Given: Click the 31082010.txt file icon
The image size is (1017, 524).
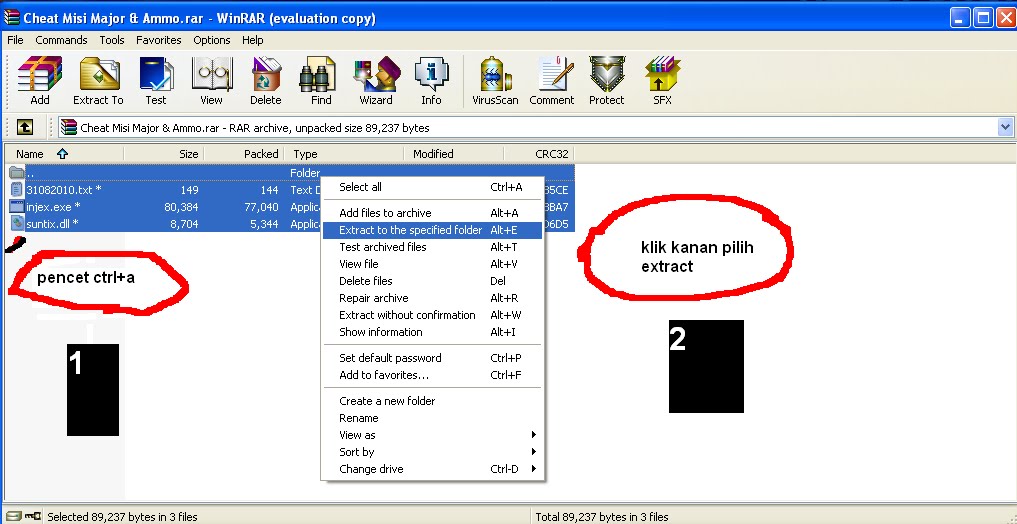Looking at the screenshot, I should [x=17, y=190].
